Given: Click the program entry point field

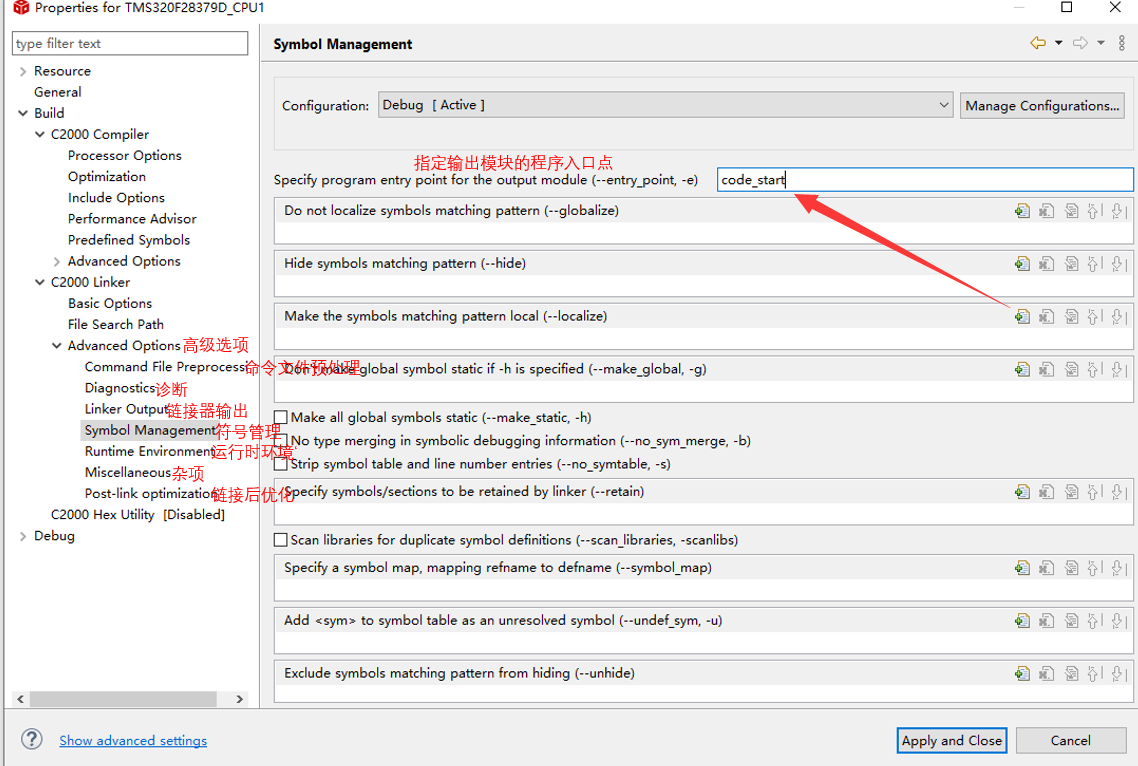Looking at the screenshot, I should (x=925, y=180).
